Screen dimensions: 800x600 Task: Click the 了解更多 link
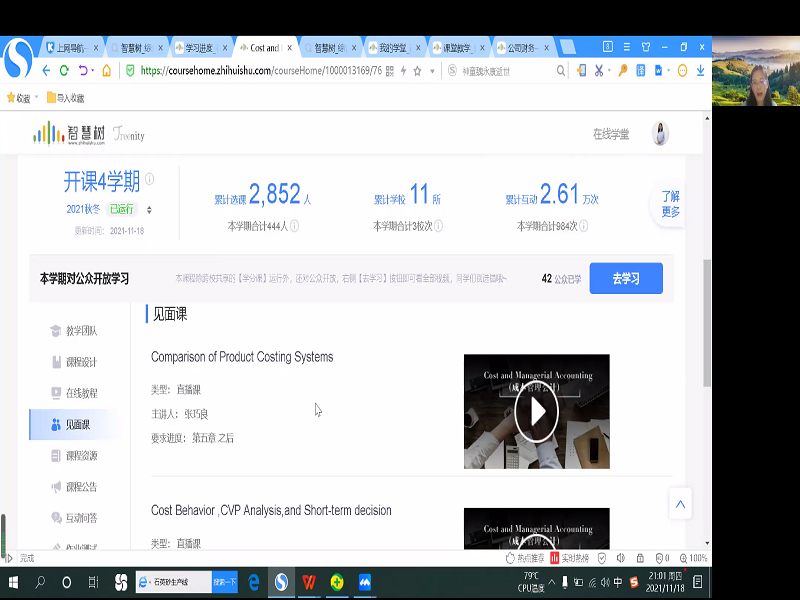click(x=670, y=204)
